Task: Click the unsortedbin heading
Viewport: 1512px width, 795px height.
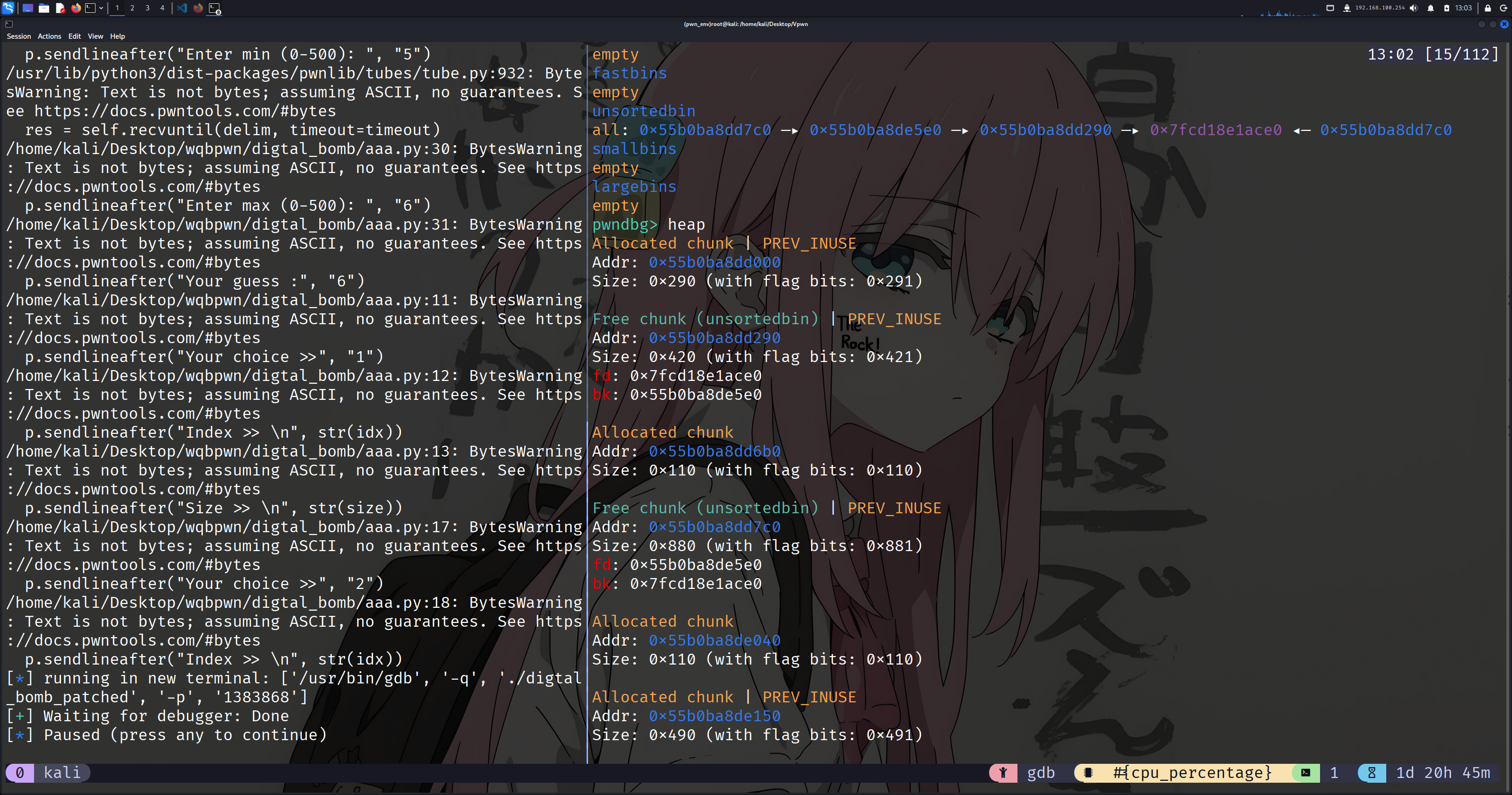Action: (643, 111)
